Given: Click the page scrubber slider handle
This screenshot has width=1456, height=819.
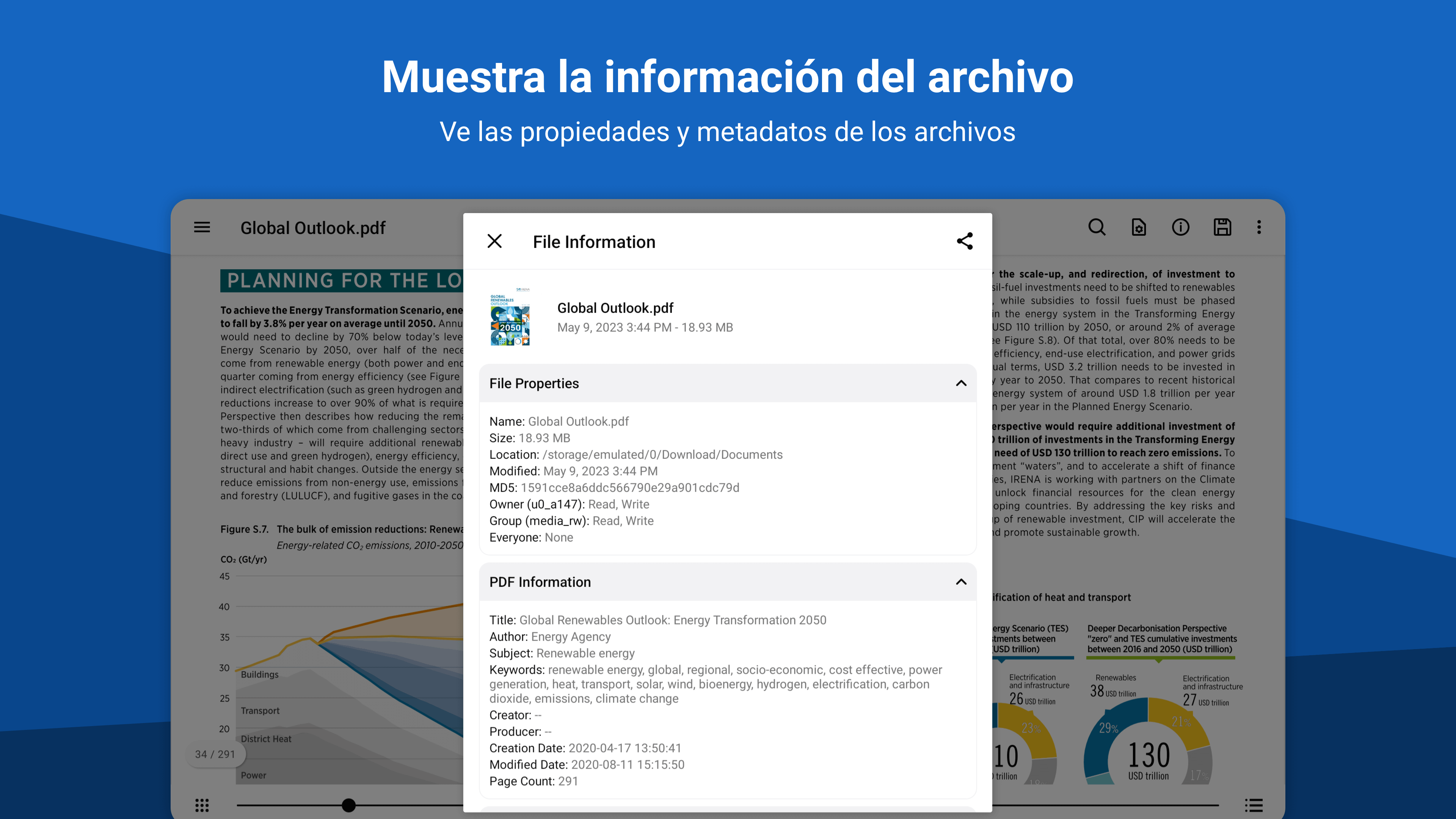Looking at the screenshot, I should click(349, 805).
